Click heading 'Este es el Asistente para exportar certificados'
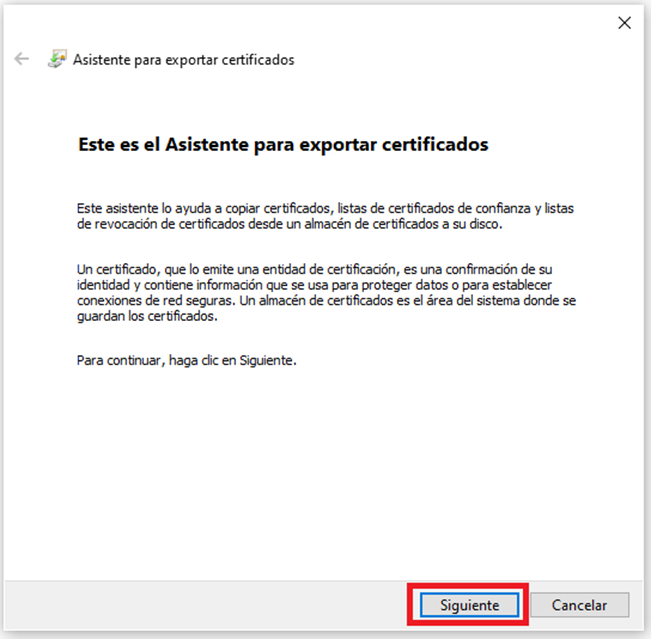 pyautogui.click(x=283, y=144)
